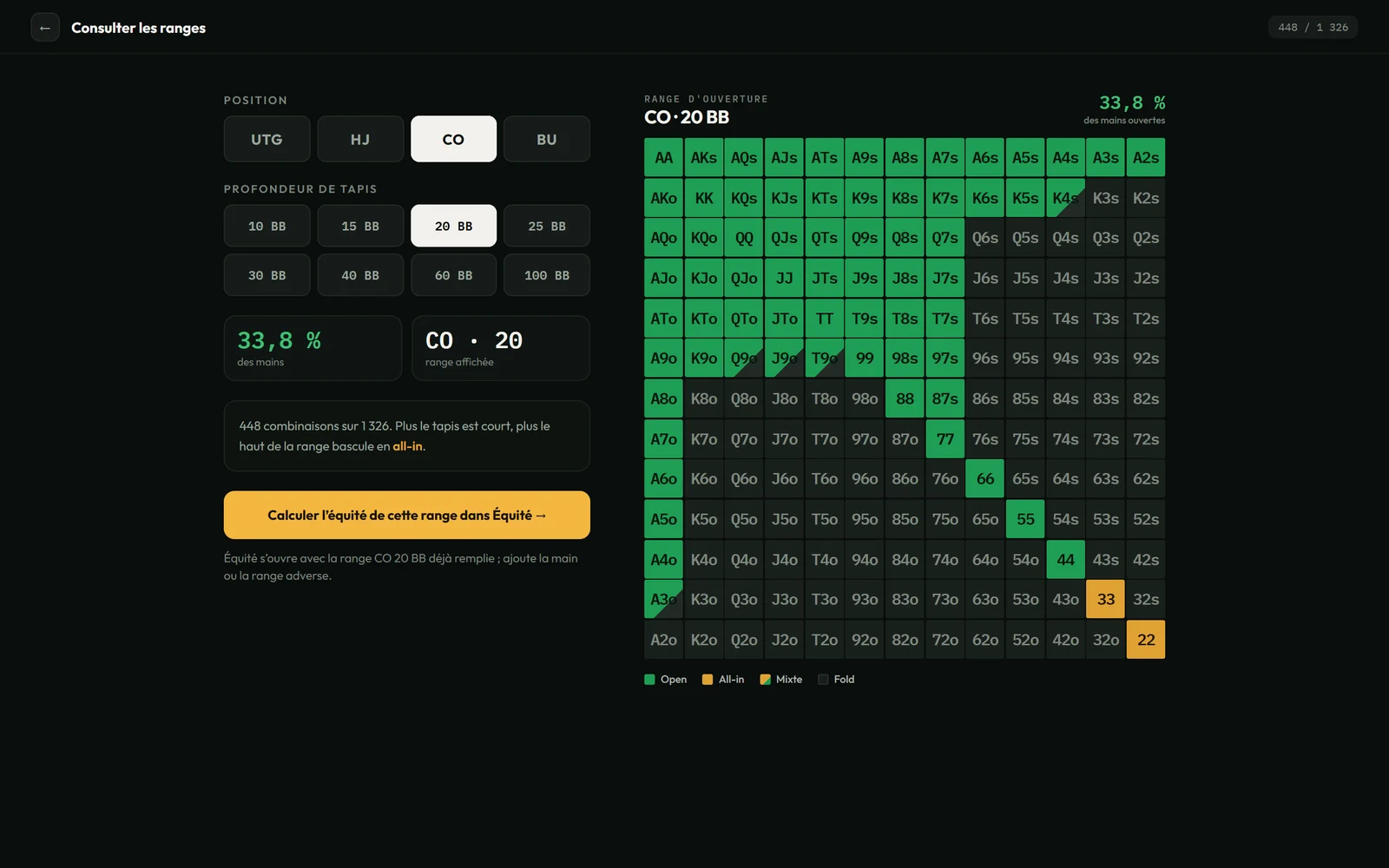The height and width of the screenshot is (868, 1389).
Task: Select the 40 BB stack depth
Action: click(360, 275)
